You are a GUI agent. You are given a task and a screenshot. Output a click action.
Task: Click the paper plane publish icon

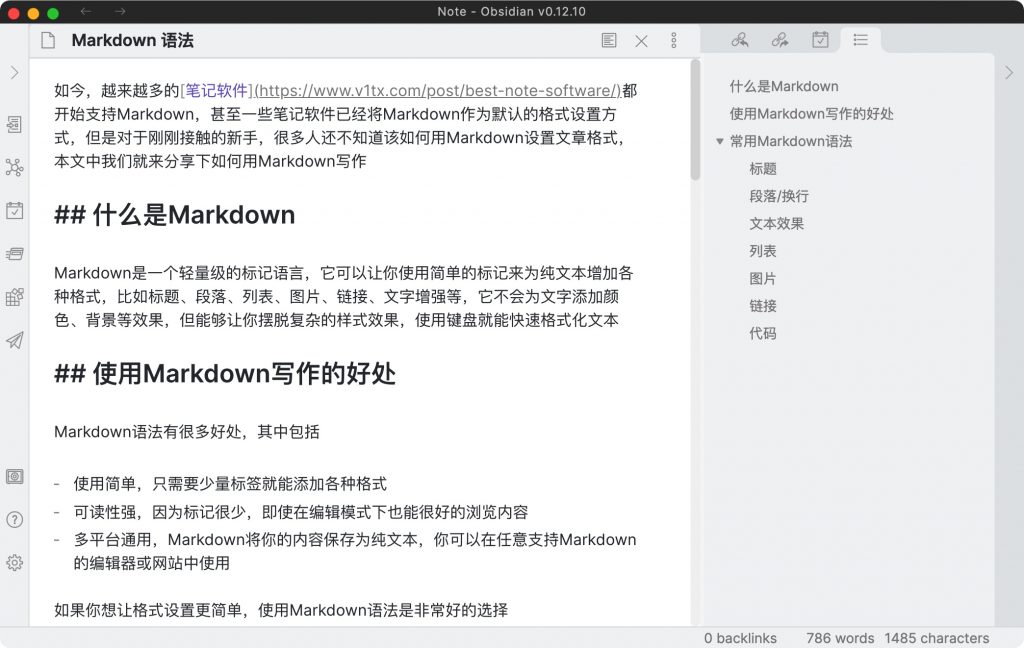pos(14,340)
